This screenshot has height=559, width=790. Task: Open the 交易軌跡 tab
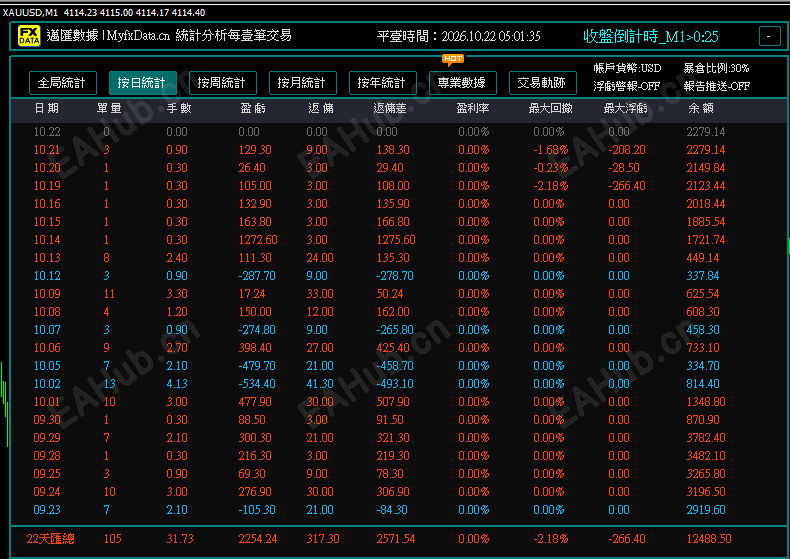[x=543, y=83]
